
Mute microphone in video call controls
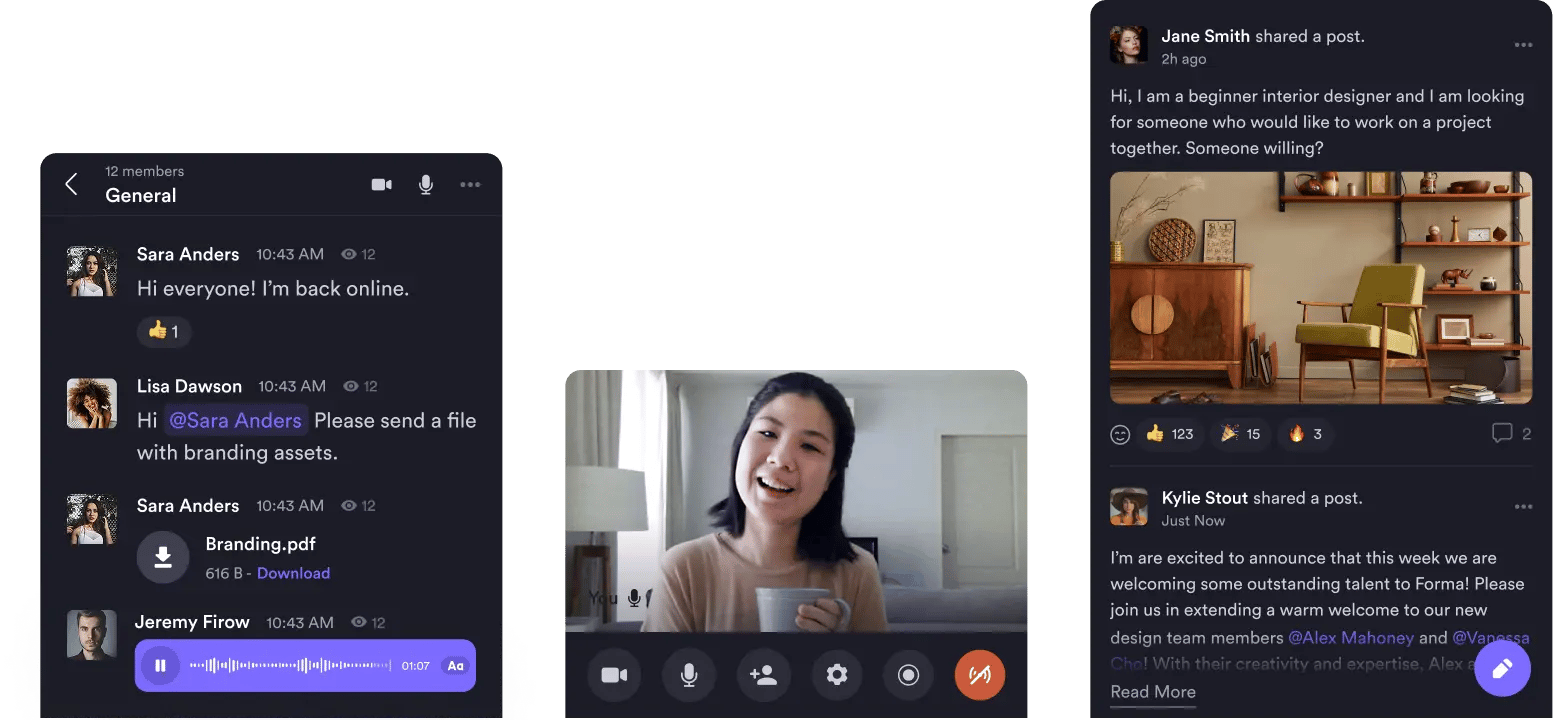click(x=689, y=675)
